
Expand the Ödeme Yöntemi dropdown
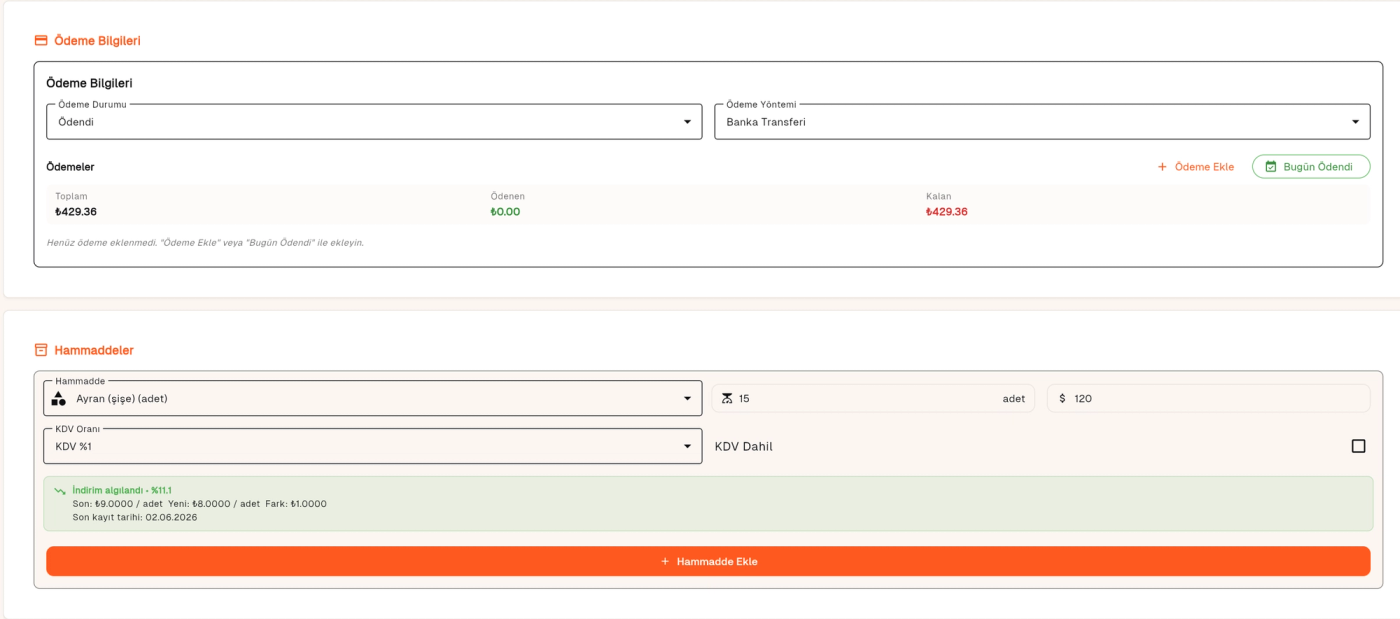click(1042, 122)
